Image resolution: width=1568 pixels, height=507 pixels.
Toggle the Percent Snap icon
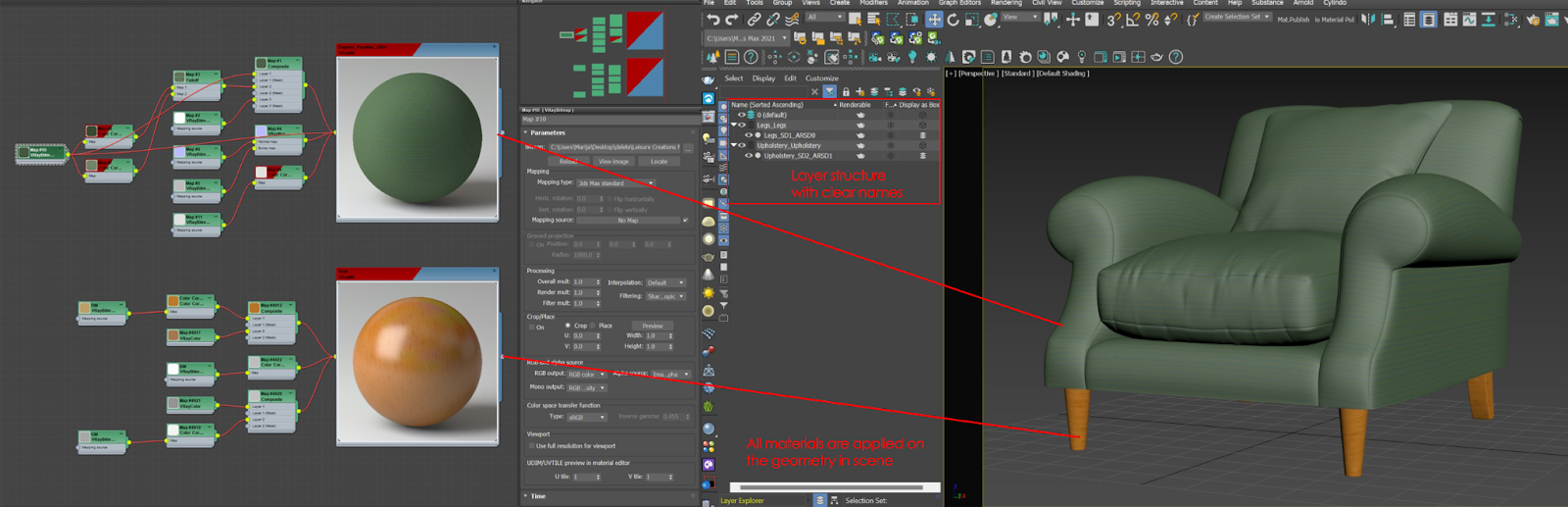(1151, 20)
